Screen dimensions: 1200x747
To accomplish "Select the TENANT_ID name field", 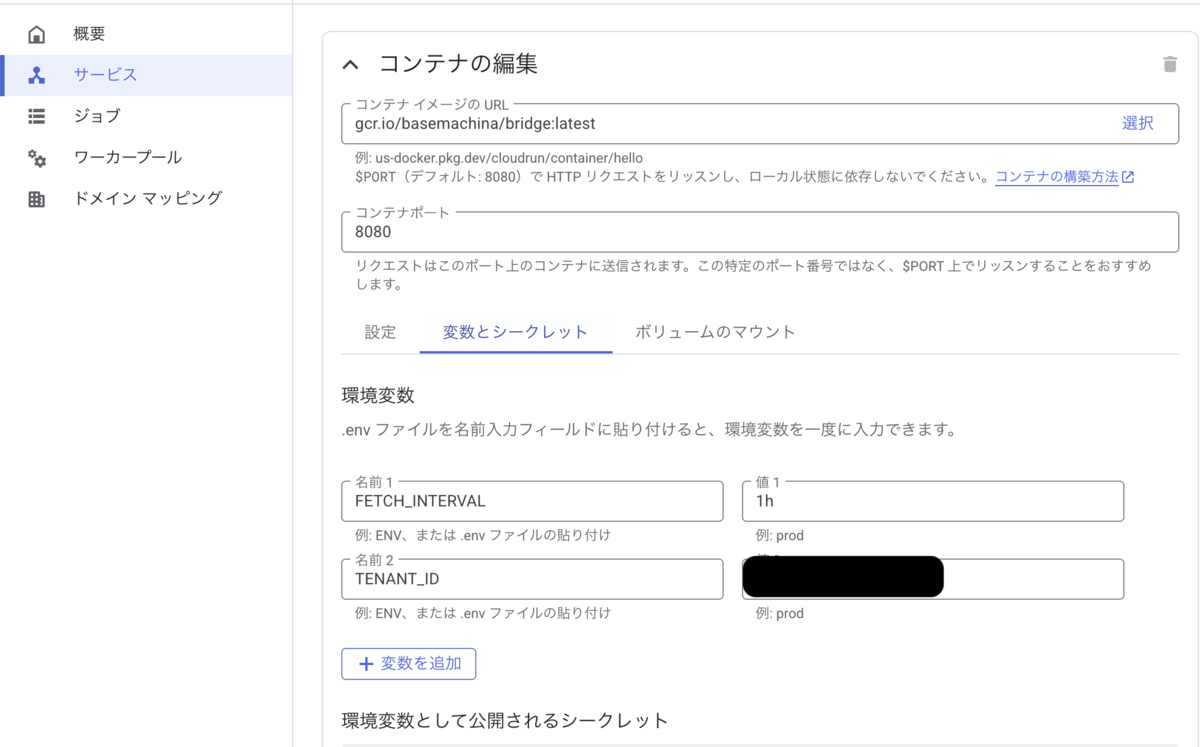I will pyautogui.click(x=532, y=579).
